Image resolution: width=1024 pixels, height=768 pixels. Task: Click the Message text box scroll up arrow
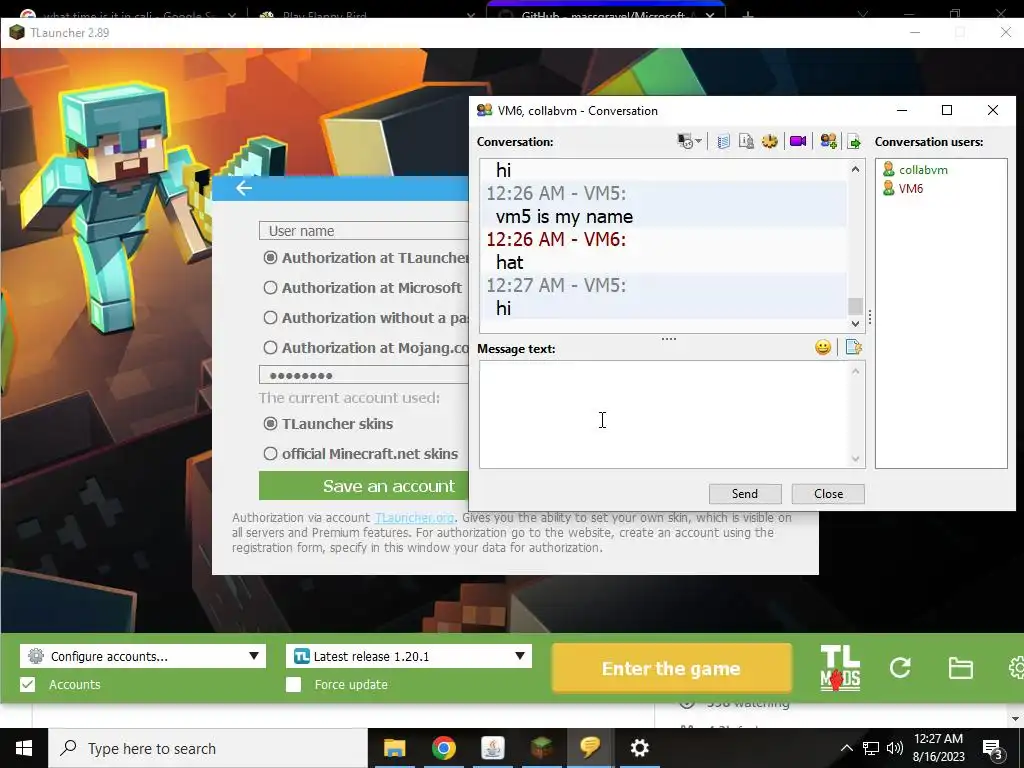[856, 371]
